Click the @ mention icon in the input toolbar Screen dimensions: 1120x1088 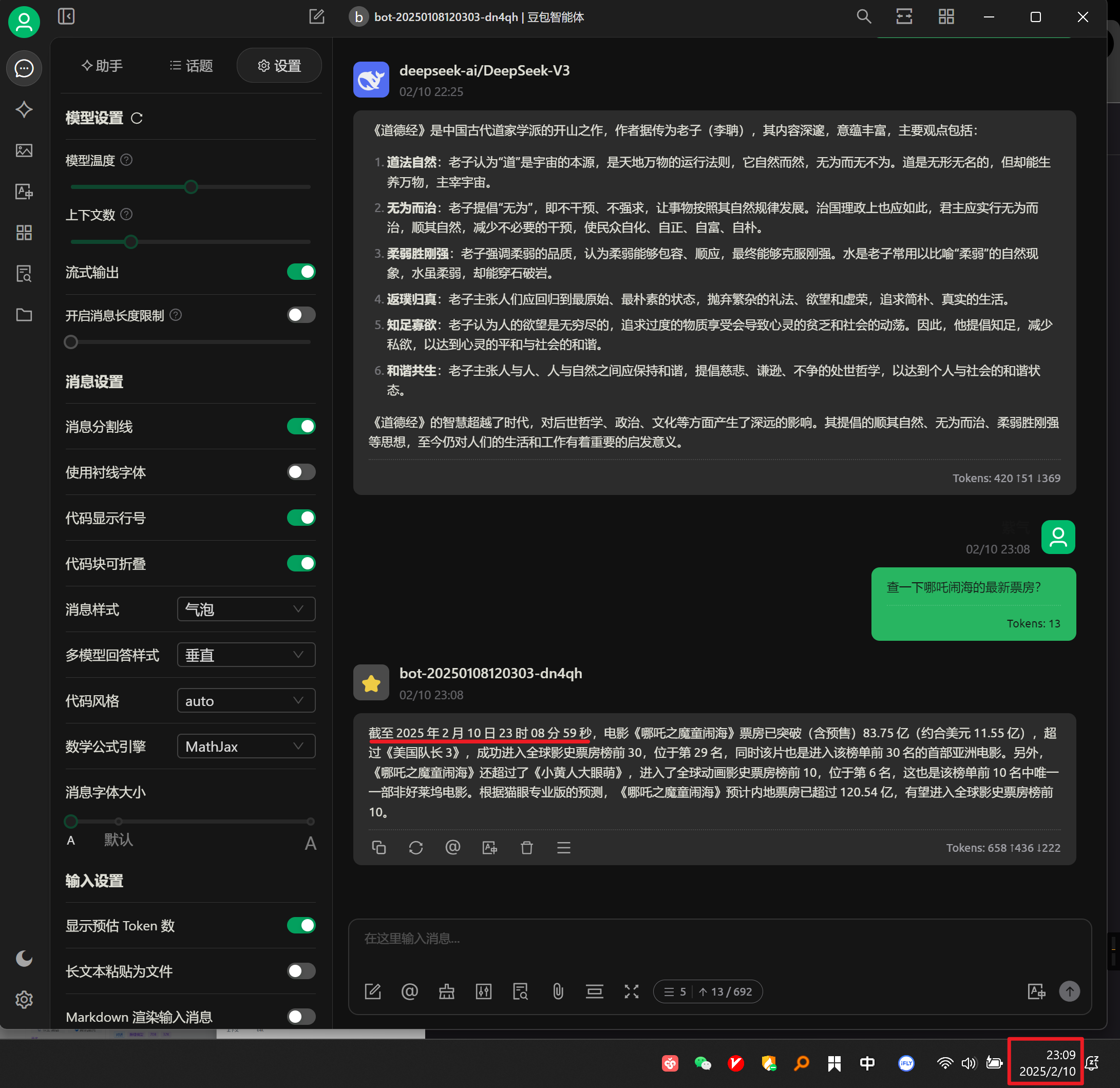coord(410,991)
